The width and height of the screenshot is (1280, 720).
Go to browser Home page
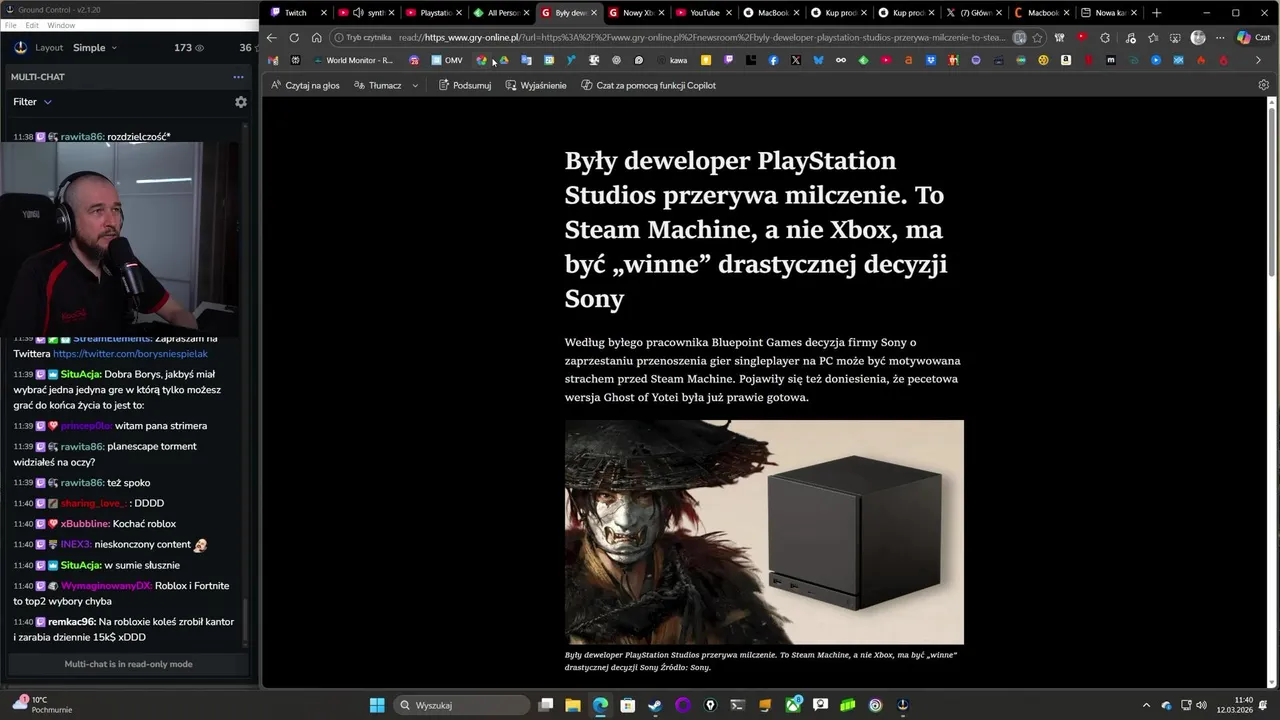(x=316, y=38)
